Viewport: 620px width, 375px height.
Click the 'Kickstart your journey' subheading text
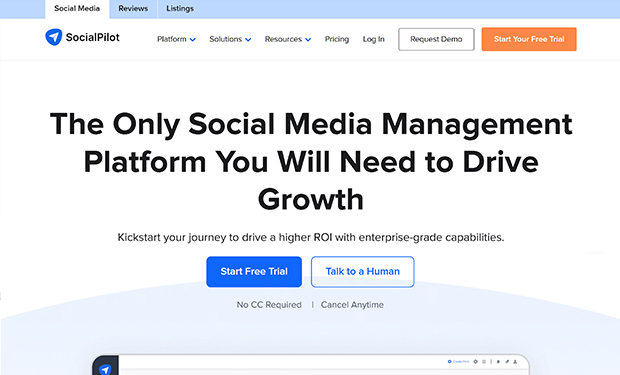click(311, 237)
